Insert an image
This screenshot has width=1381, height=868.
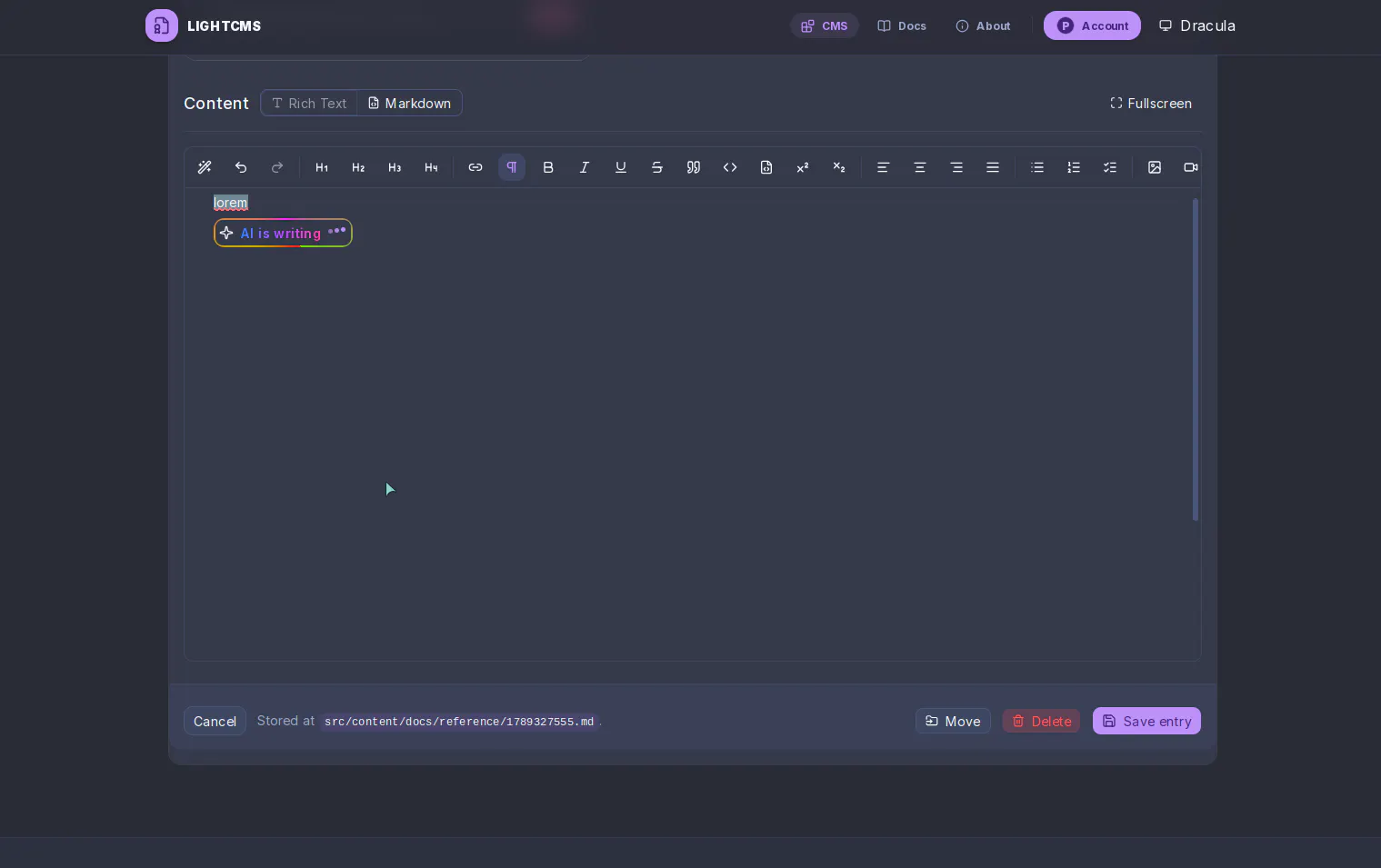tap(1155, 167)
